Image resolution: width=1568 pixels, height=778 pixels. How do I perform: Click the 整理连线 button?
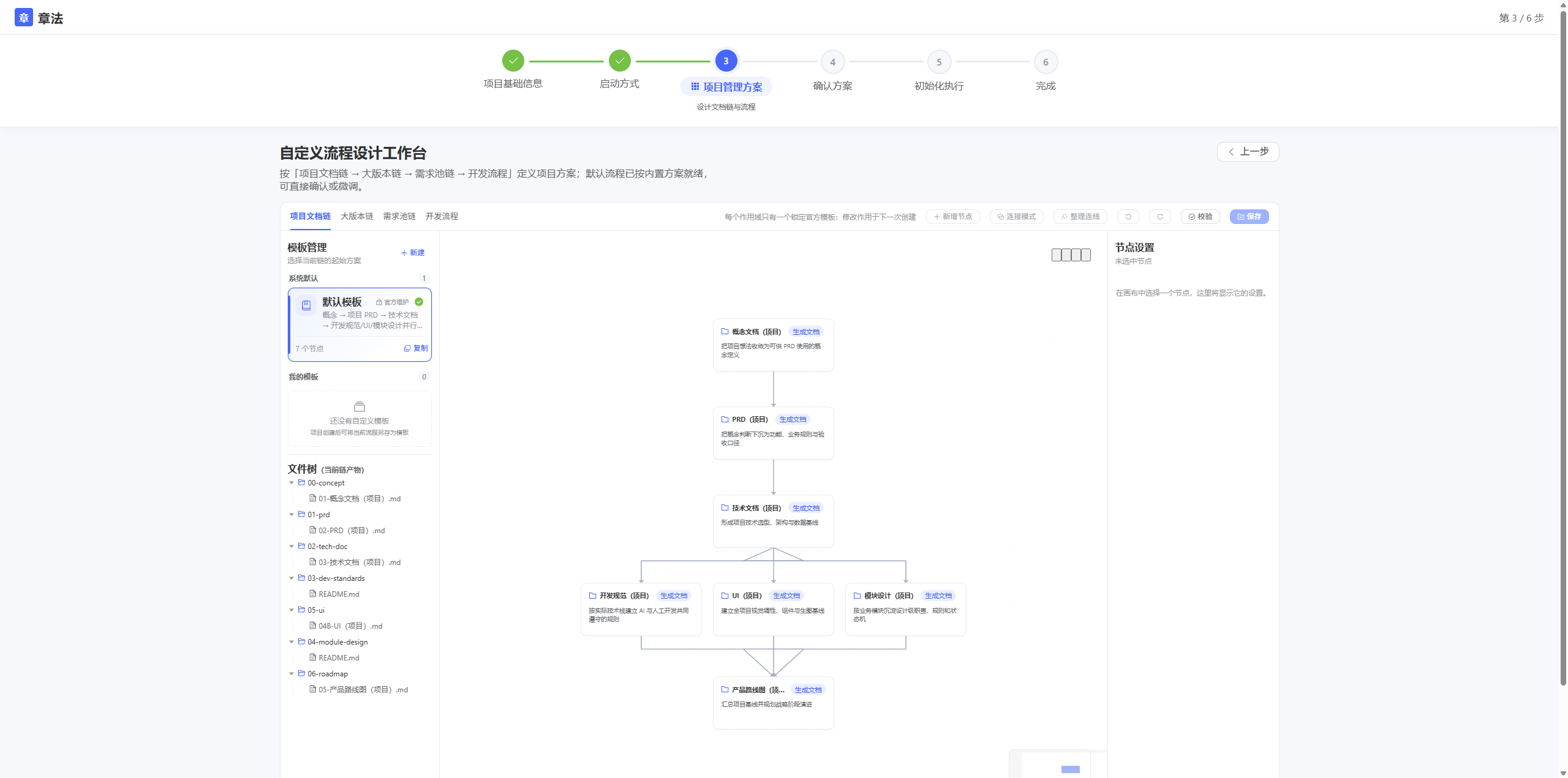pyautogui.click(x=1080, y=217)
